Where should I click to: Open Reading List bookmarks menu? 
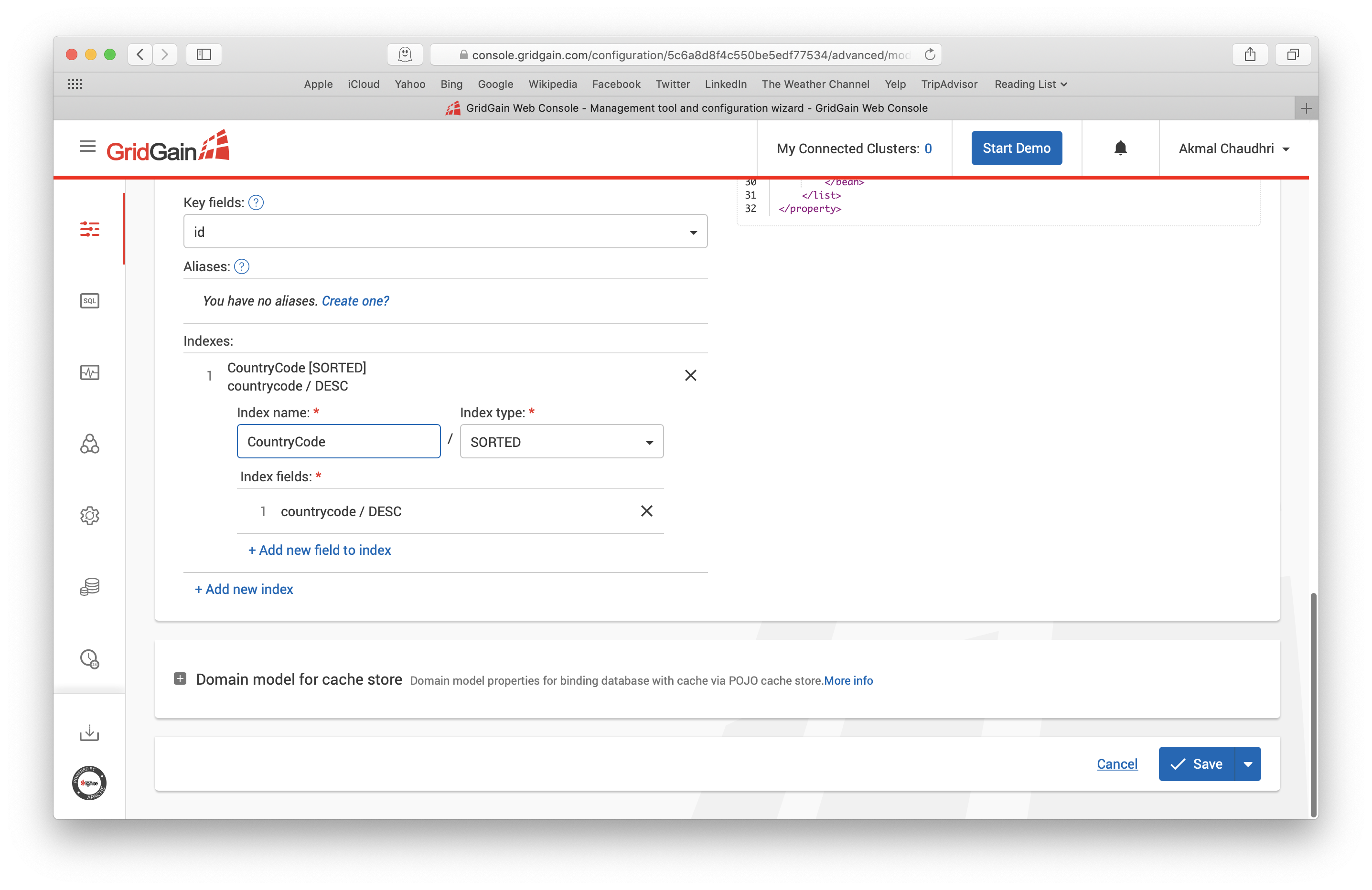[x=1029, y=84]
